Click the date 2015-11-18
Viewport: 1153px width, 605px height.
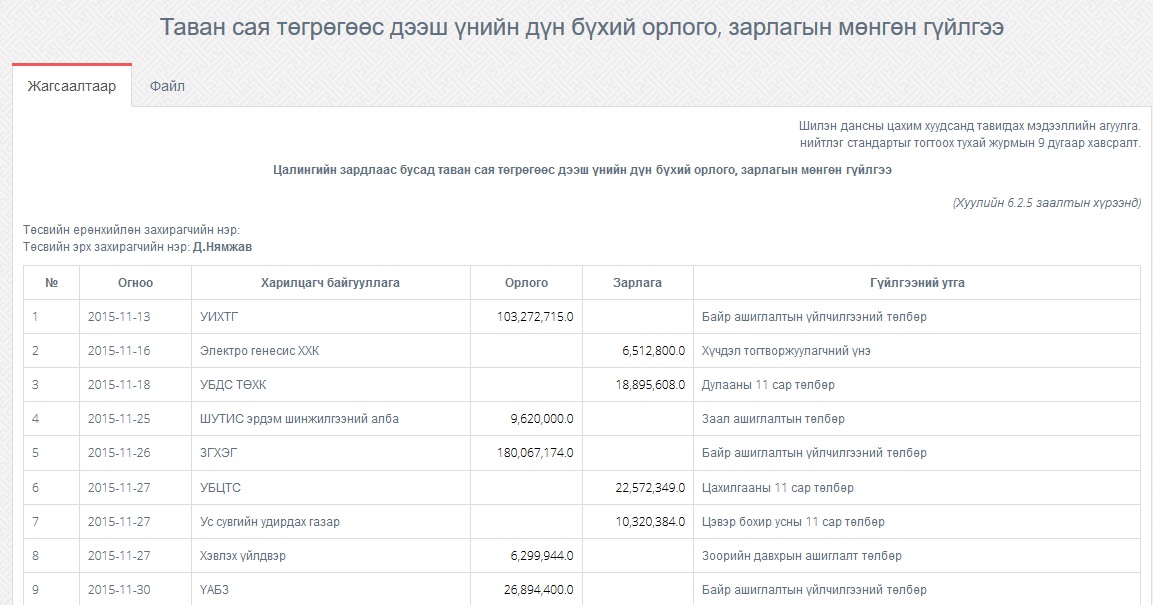click(119, 384)
